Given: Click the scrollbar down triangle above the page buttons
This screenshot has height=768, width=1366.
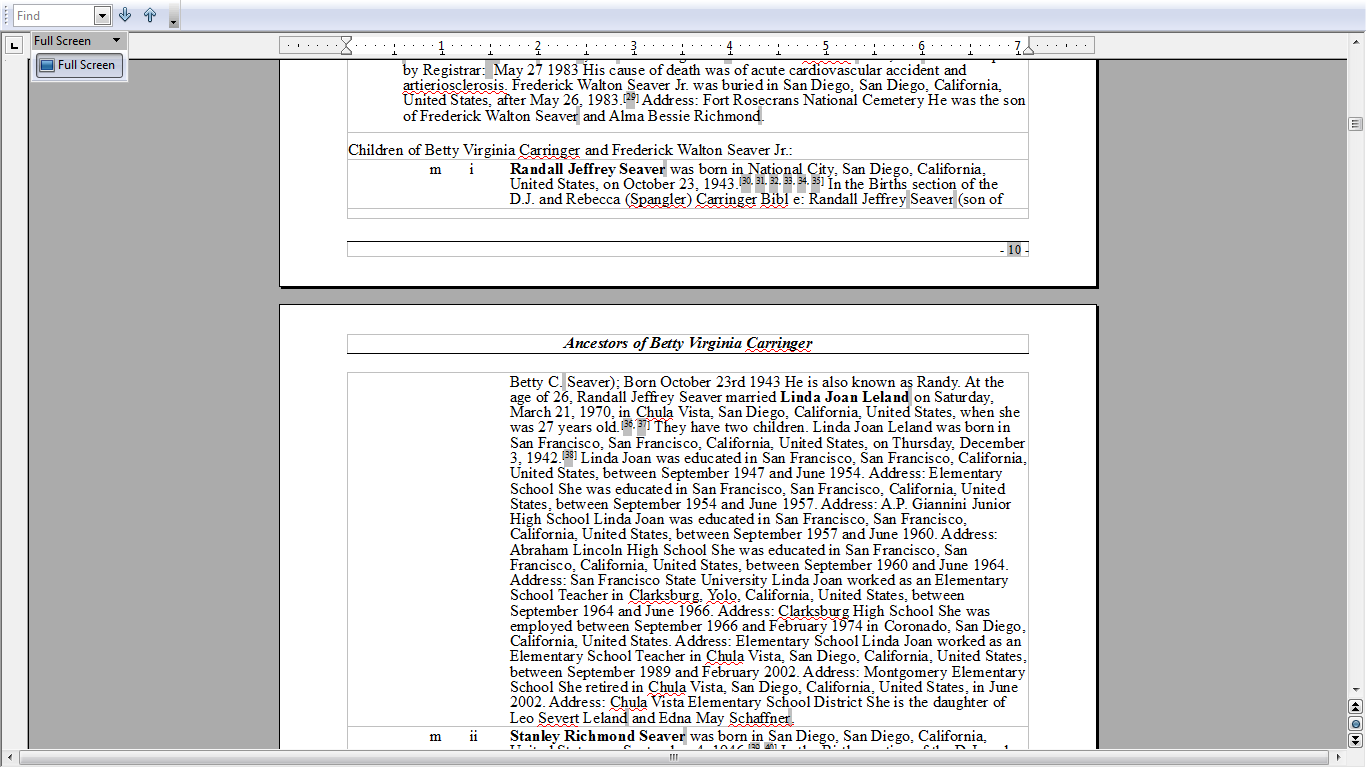Looking at the screenshot, I should click(1355, 690).
